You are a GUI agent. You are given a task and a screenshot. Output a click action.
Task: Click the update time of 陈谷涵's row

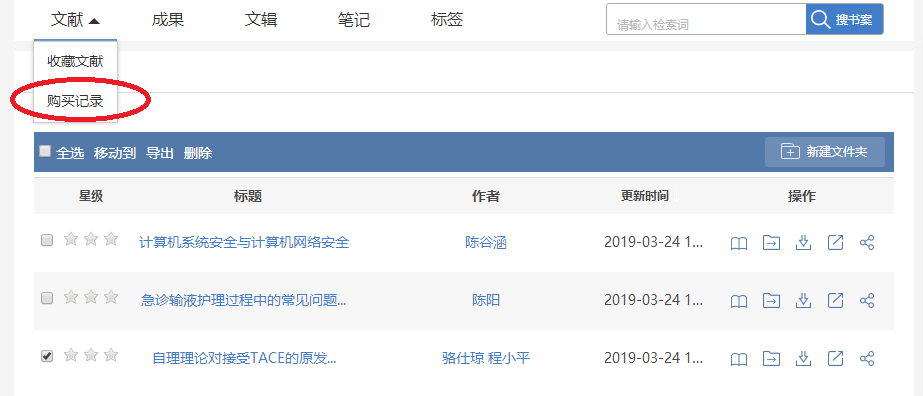point(653,242)
